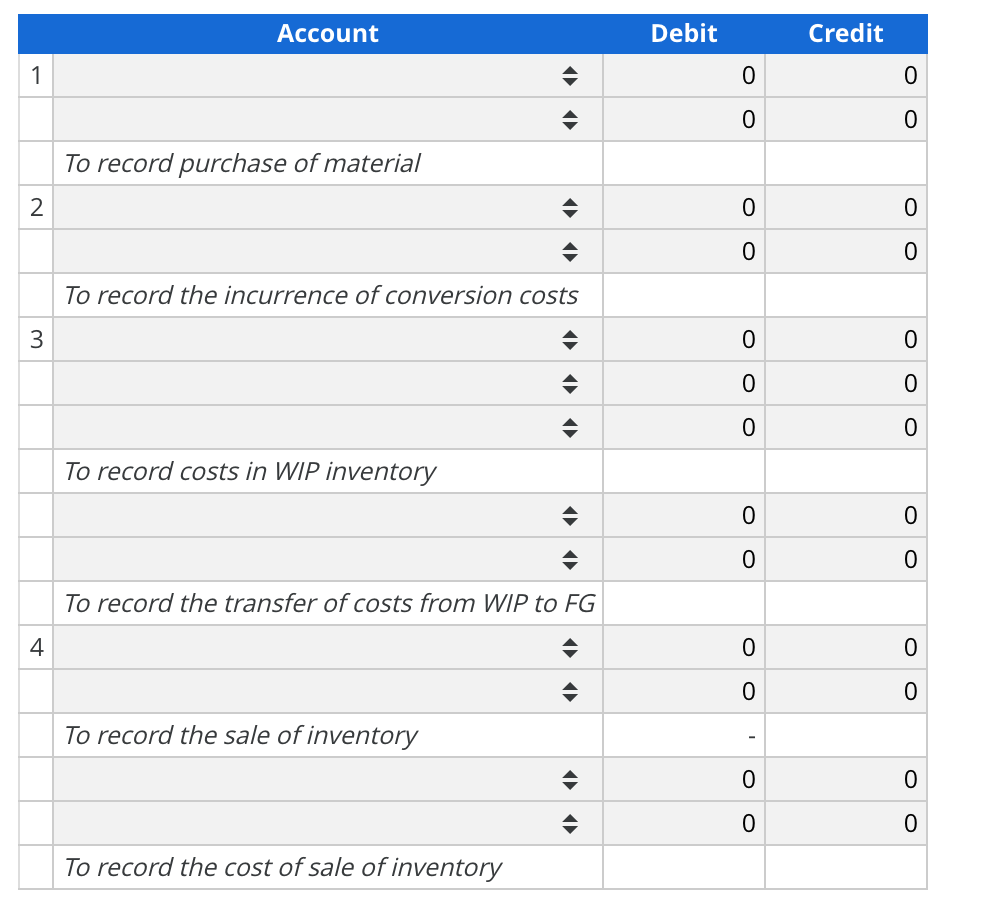Click debit field on entry 3 first line

(x=684, y=339)
